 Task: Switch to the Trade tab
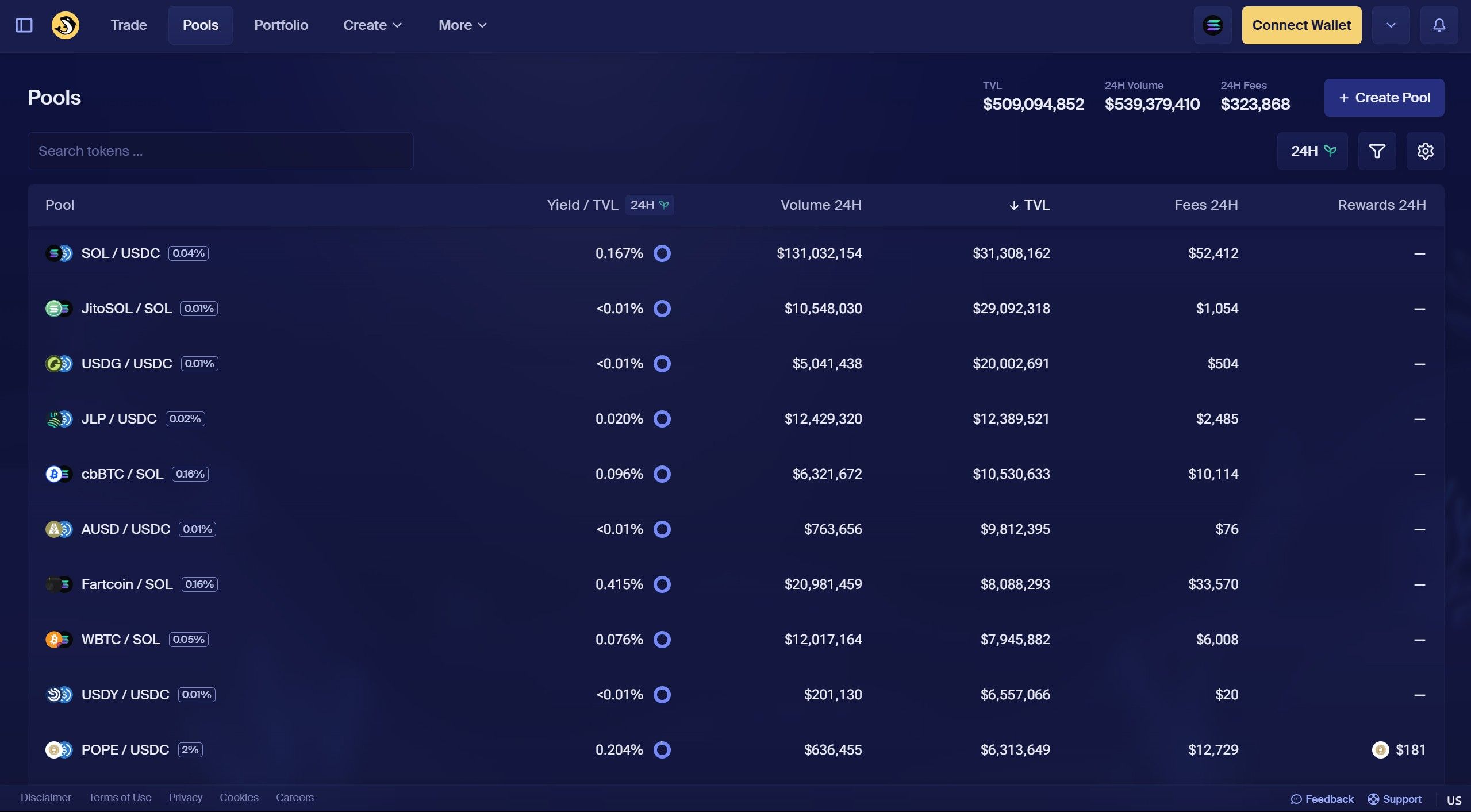pos(129,25)
